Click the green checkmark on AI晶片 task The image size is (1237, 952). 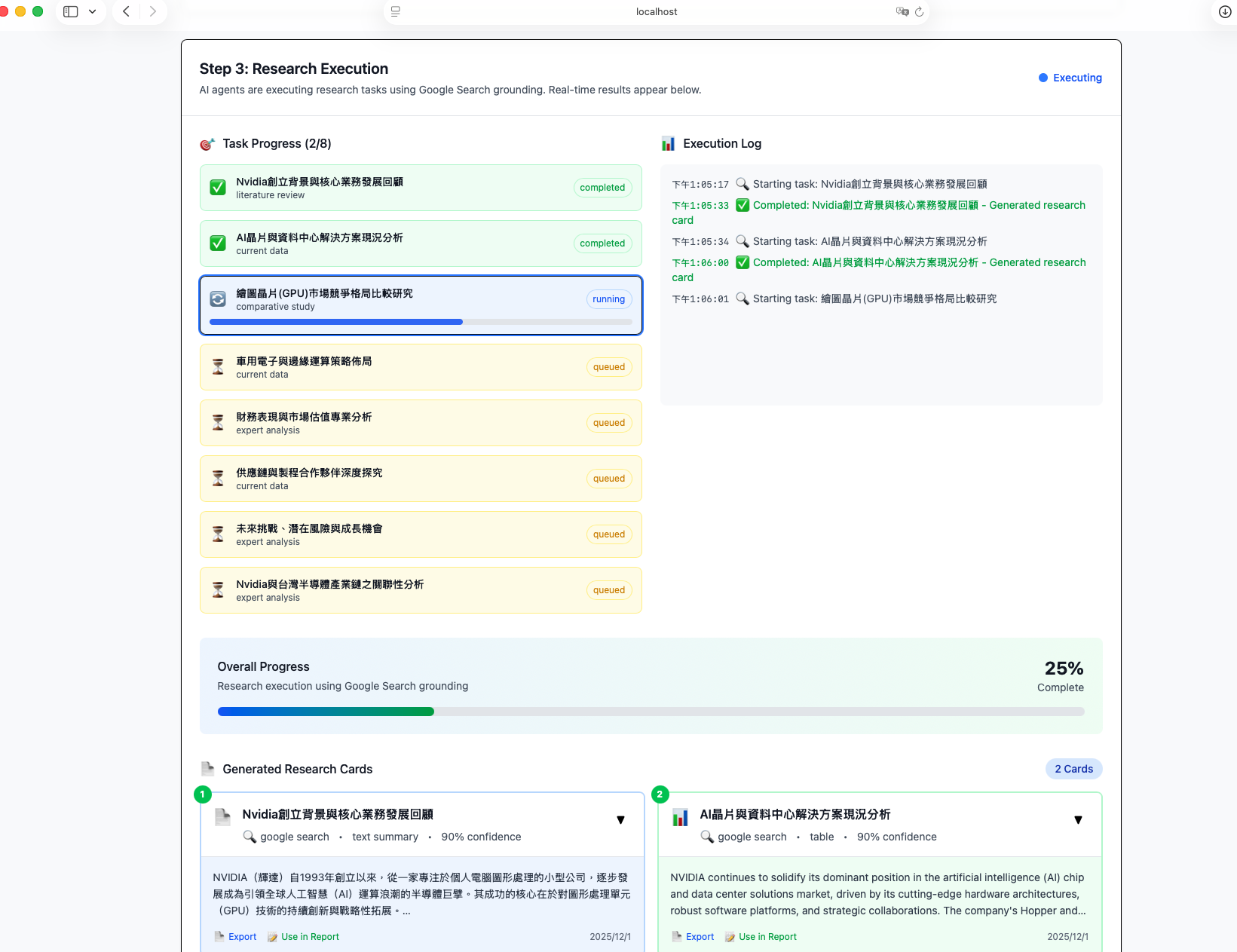click(218, 243)
